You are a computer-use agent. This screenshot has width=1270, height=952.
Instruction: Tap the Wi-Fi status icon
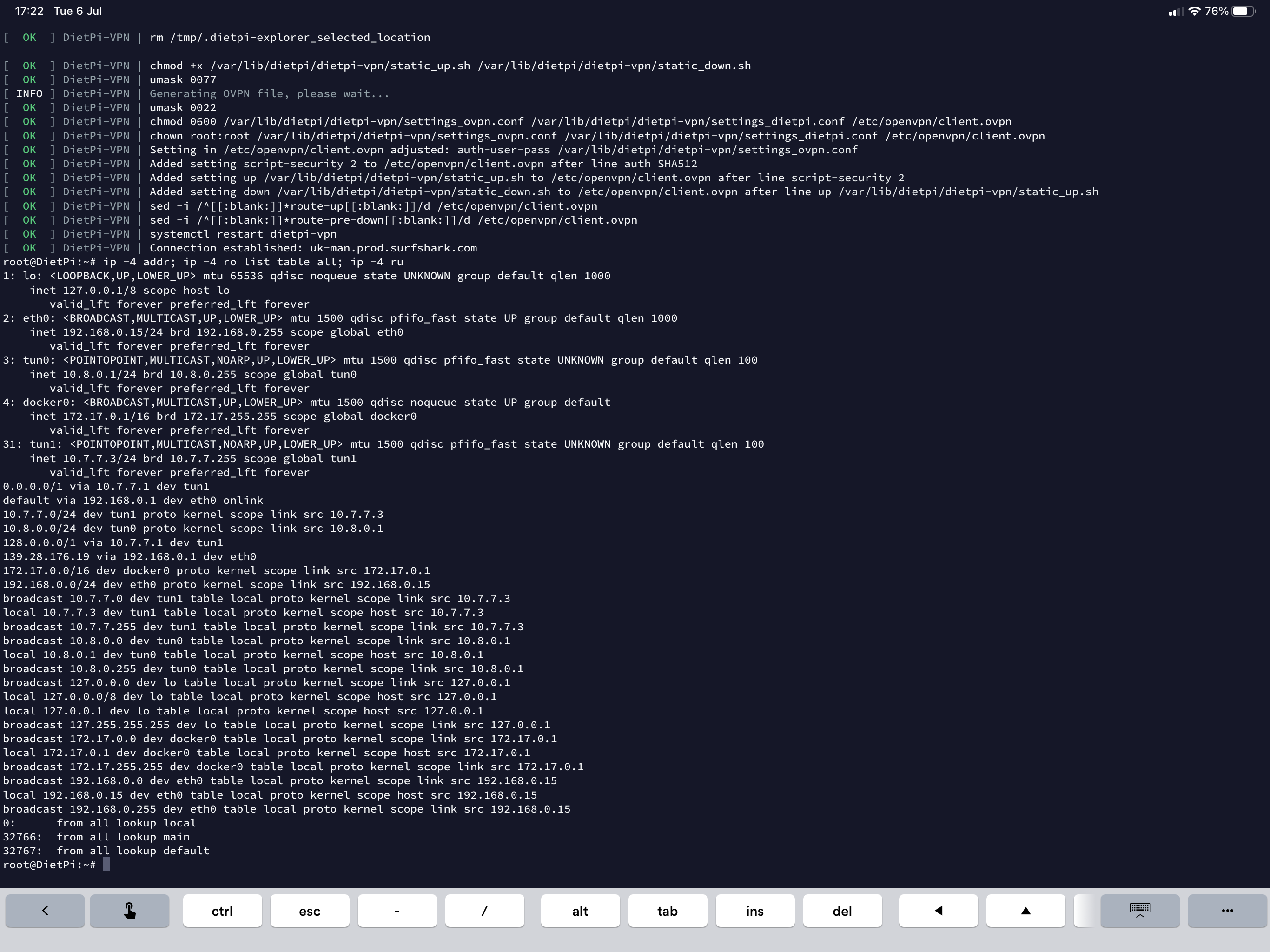pyautogui.click(x=1194, y=12)
